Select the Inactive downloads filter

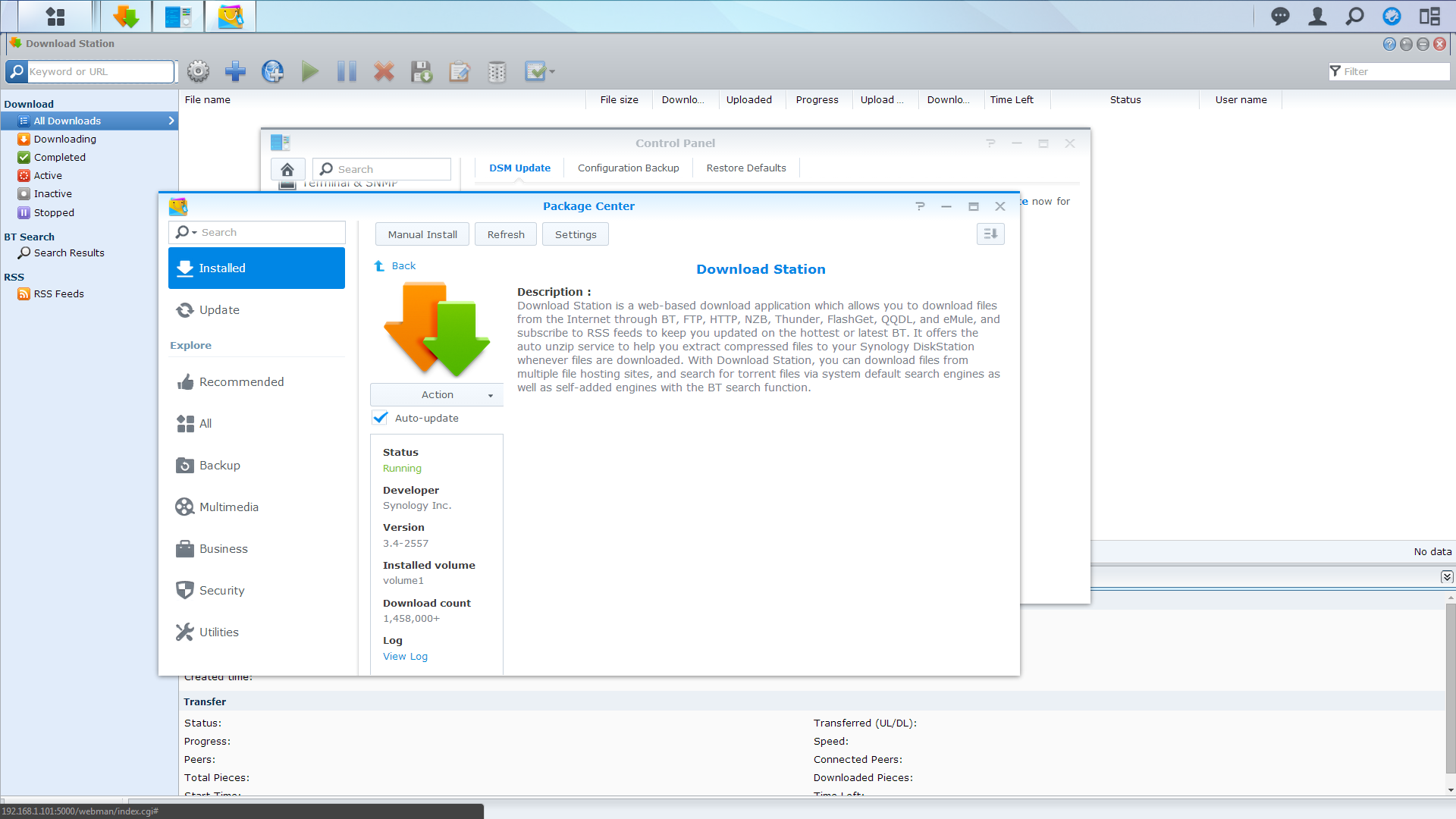tap(89, 193)
